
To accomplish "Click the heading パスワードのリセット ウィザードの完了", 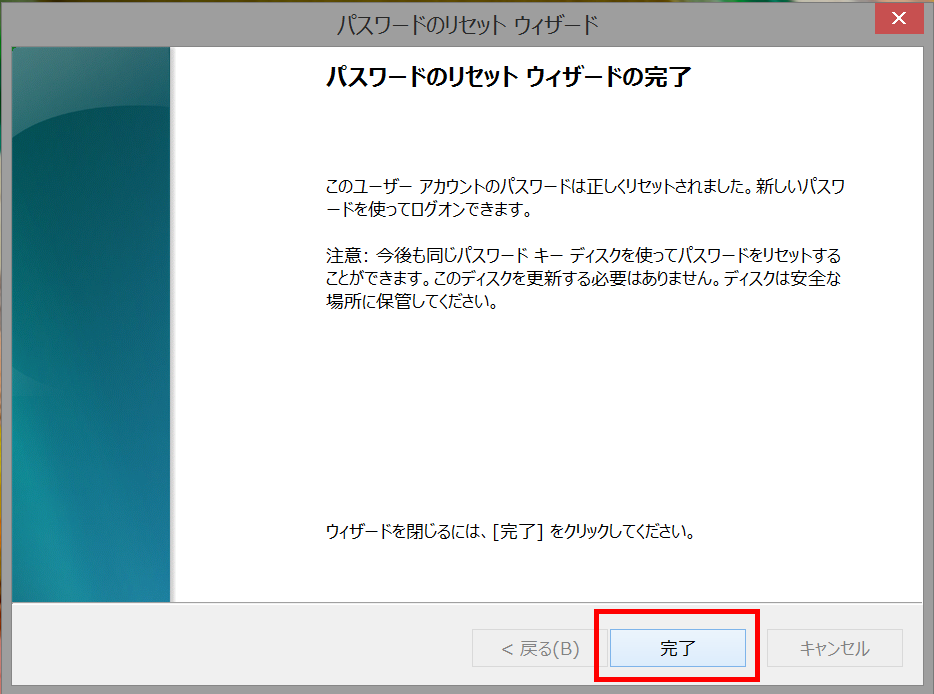I will point(508,77).
